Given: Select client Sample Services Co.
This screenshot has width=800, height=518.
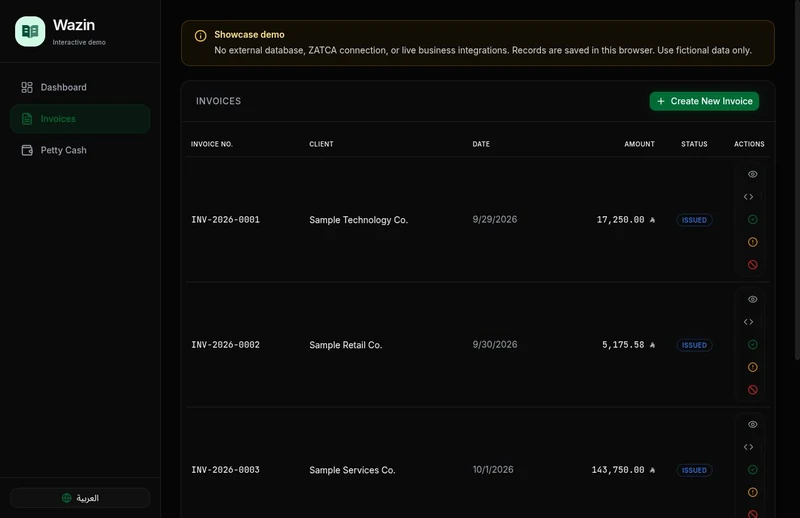Looking at the screenshot, I should (352, 470).
